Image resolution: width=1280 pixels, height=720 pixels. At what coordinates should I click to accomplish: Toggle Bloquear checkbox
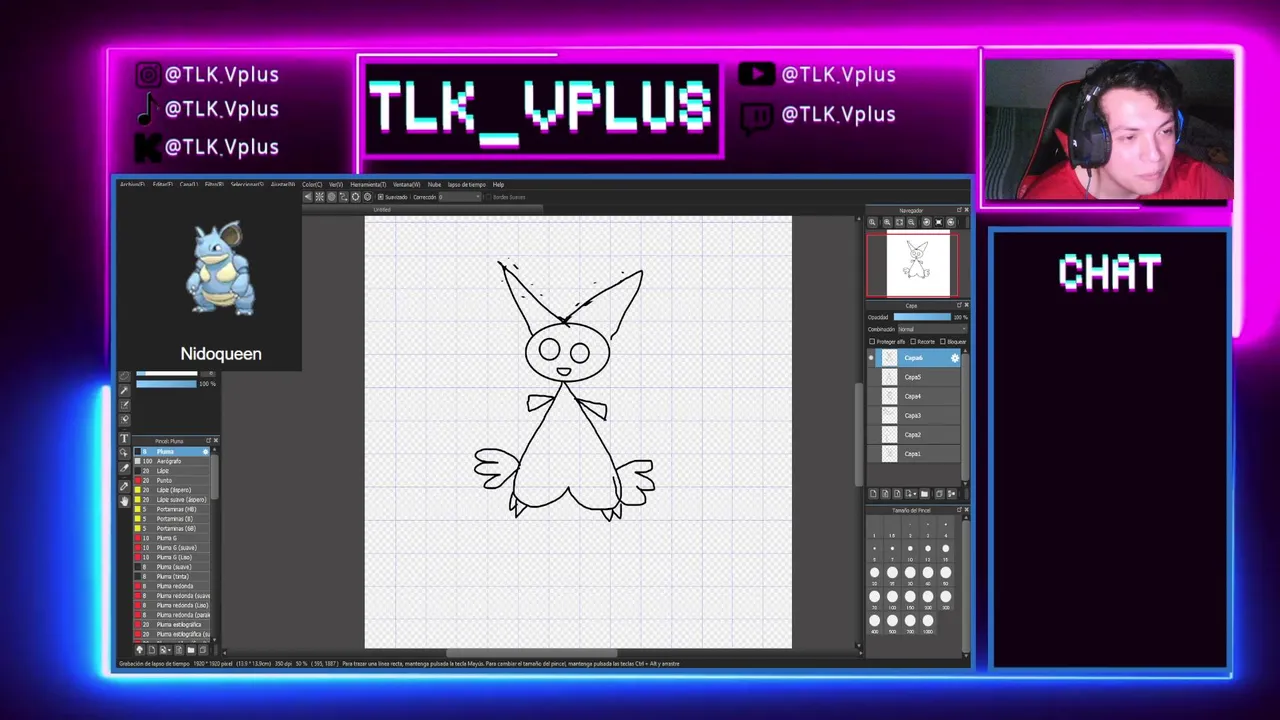[x=943, y=341]
